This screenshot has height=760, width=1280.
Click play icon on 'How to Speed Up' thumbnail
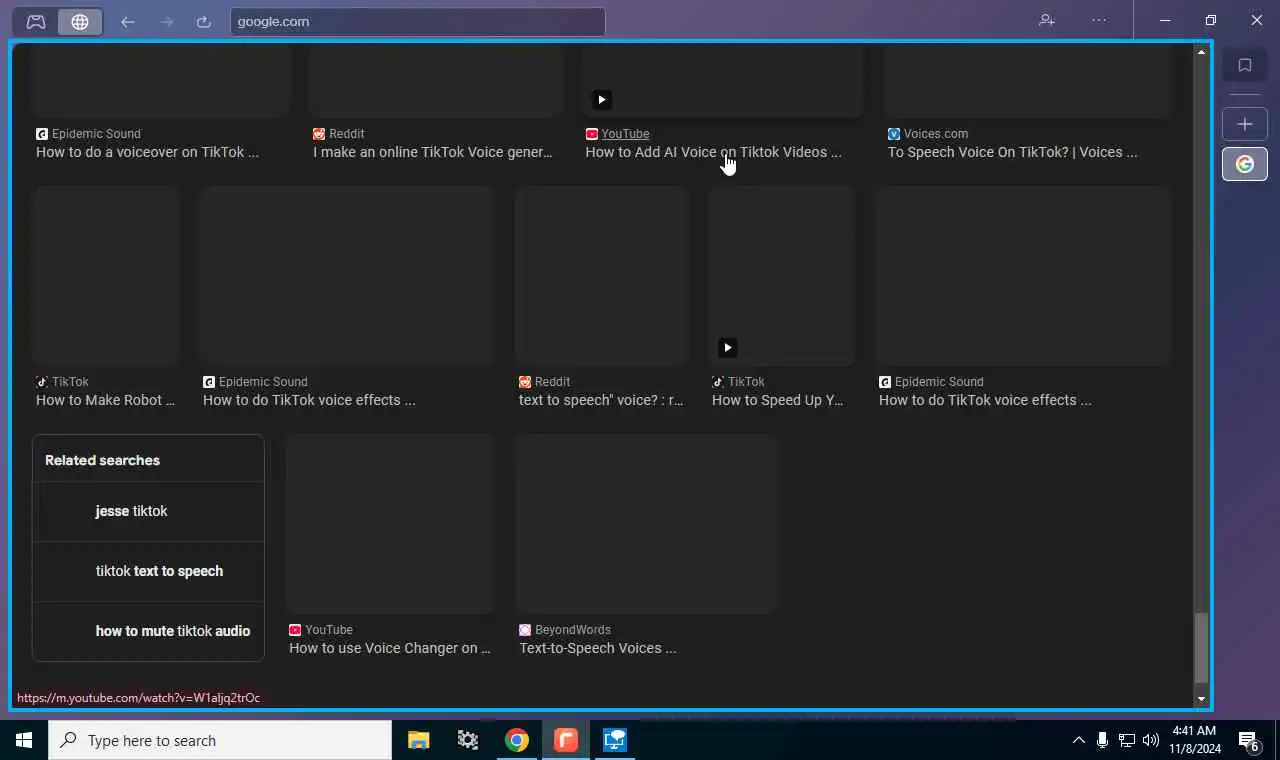pyautogui.click(x=727, y=347)
